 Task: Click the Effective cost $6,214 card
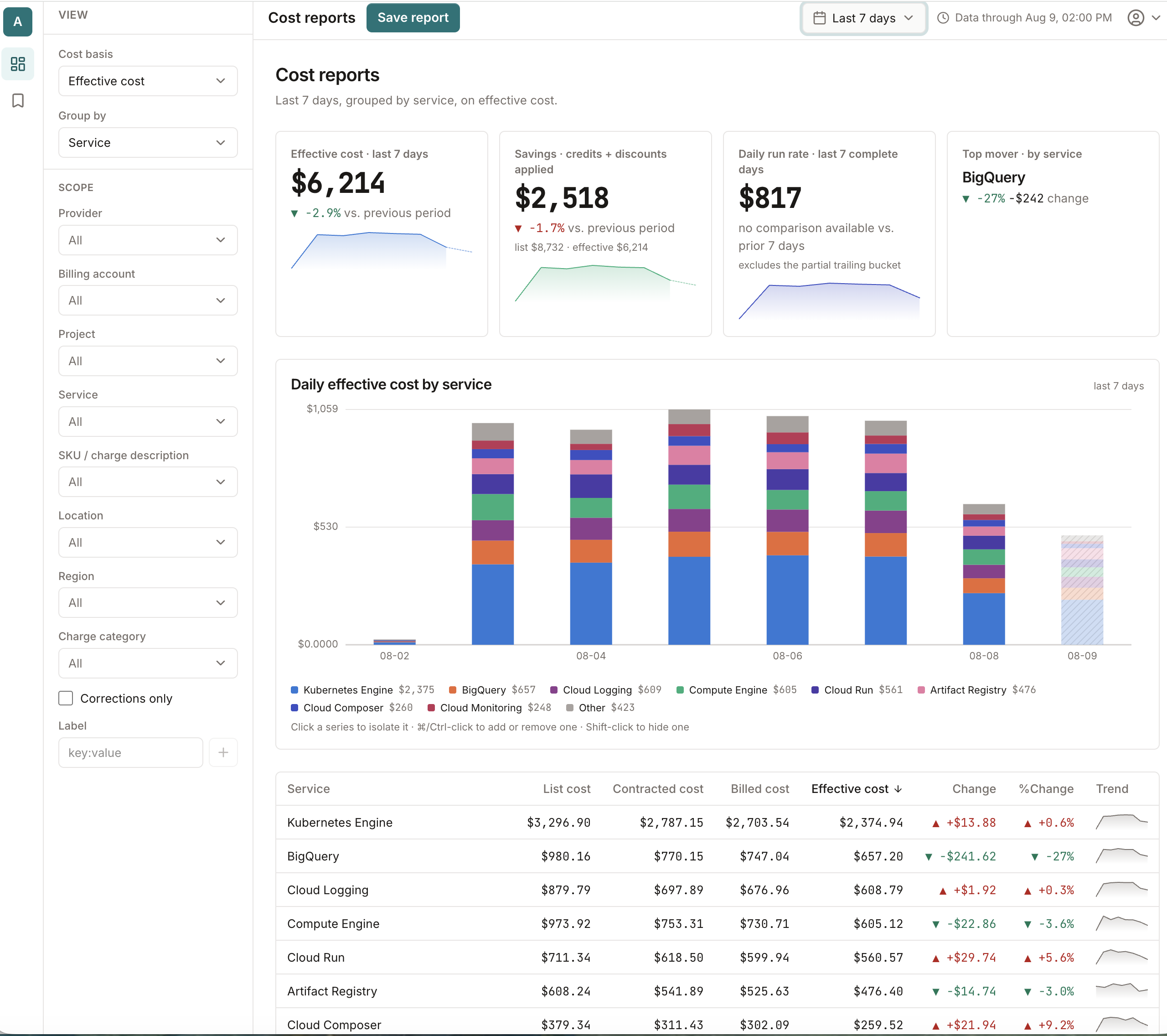382,233
